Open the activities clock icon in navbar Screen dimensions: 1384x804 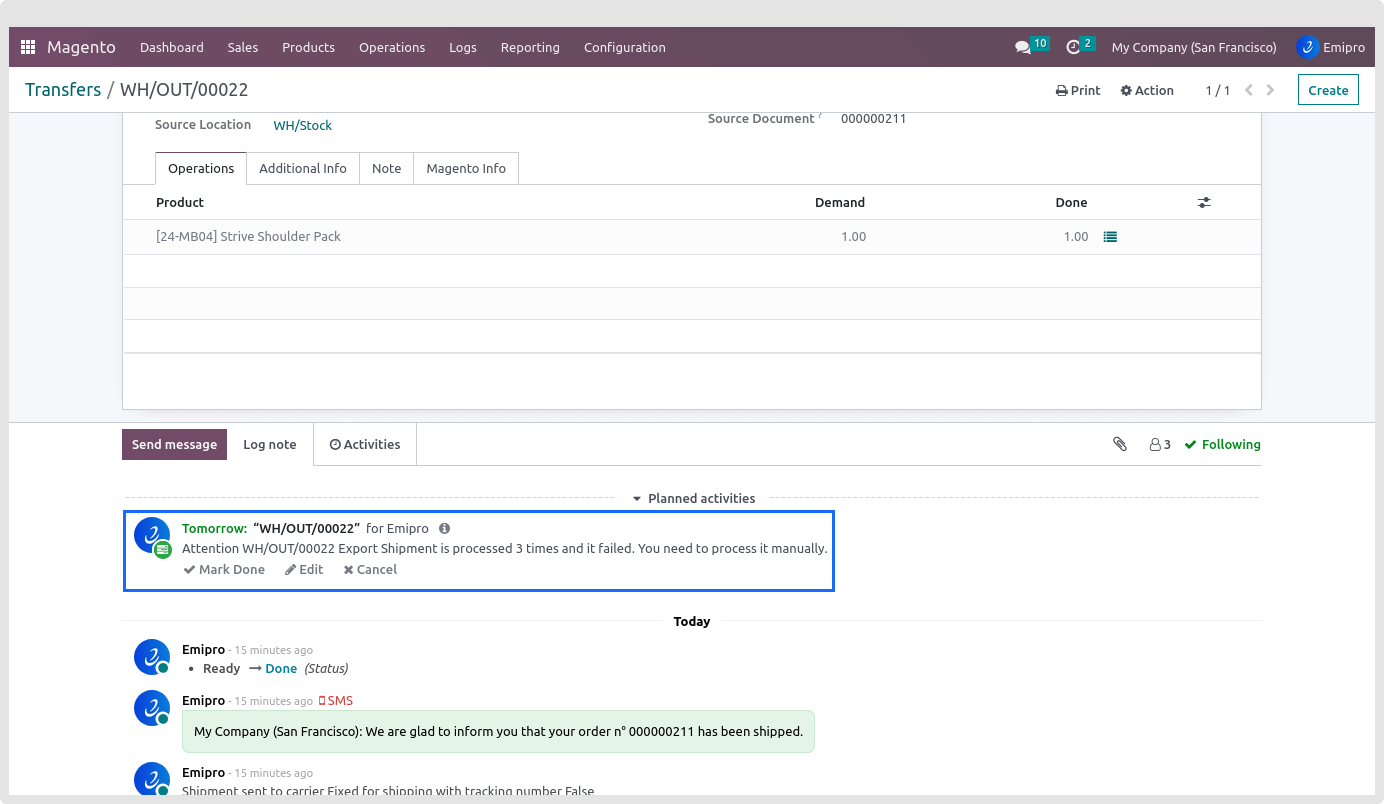pyautogui.click(x=1074, y=47)
